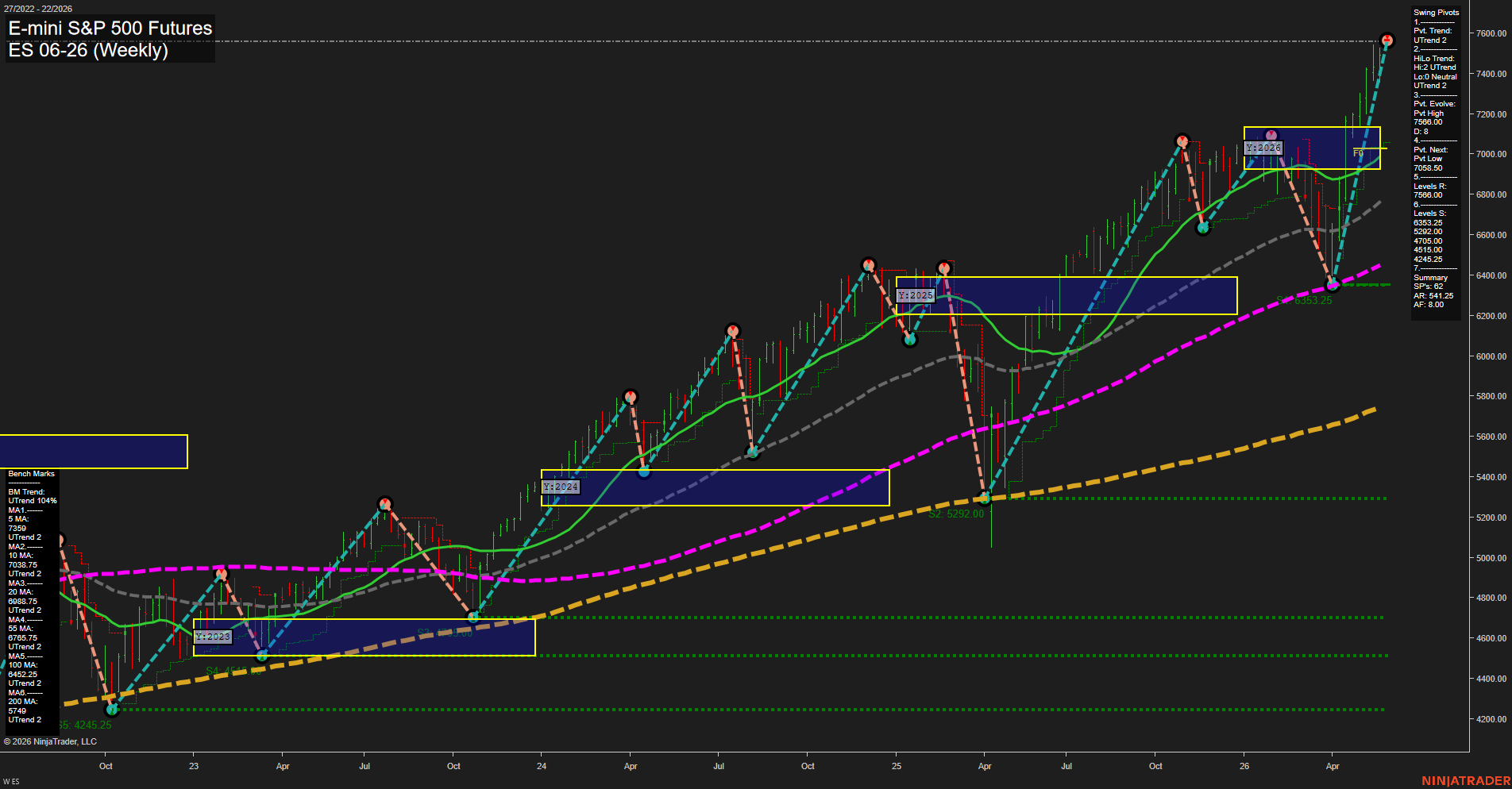The height and width of the screenshot is (789, 1512).
Task: Click the 20 MA: label in Bench Marks
Action: 21,592
